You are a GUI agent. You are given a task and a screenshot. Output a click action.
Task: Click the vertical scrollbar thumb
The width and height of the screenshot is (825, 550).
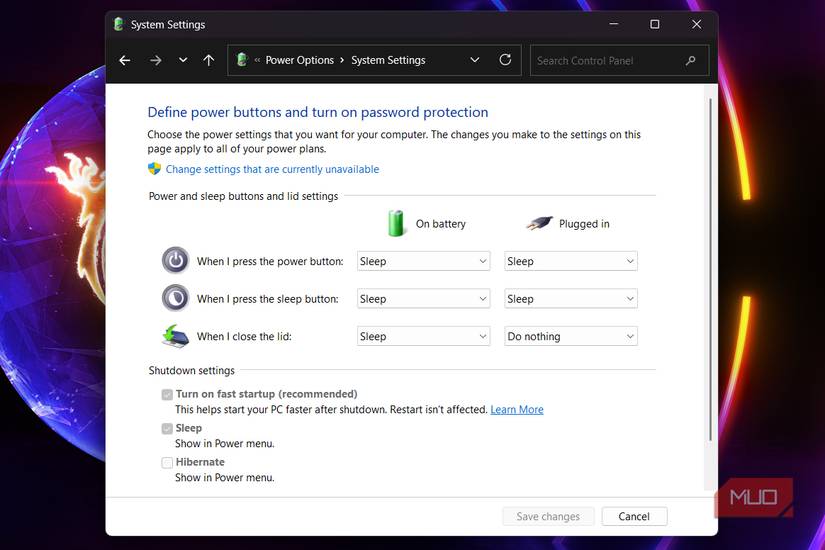(710, 269)
